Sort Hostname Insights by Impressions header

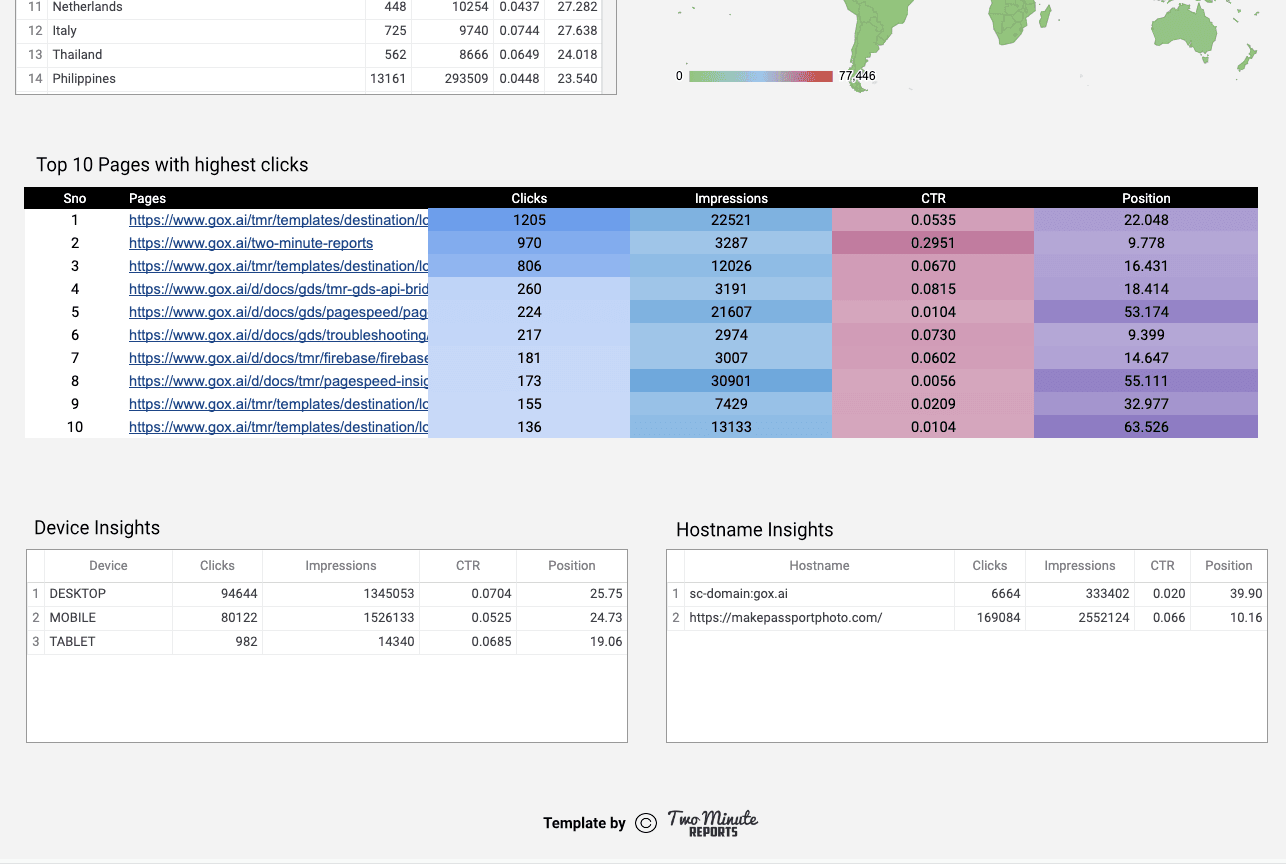[x=1080, y=566]
